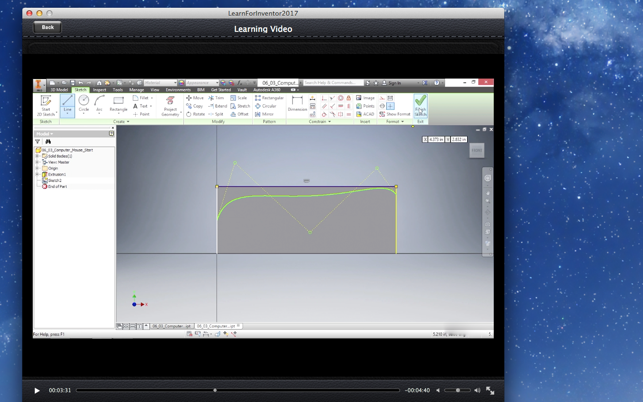The image size is (643, 402).
Task: Click Finish Sketch checkmark
Action: [x=420, y=105]
